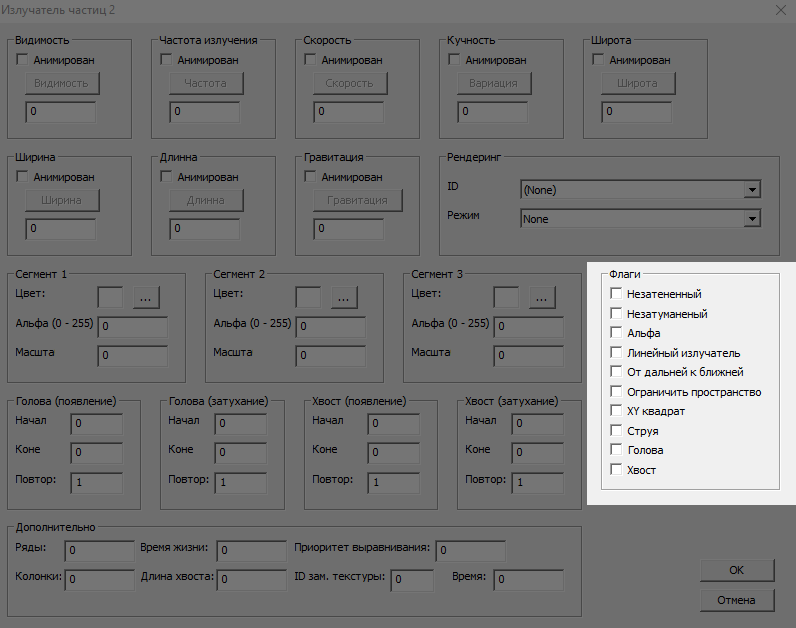Toggle От дальней к ближней option

point(616,372)
